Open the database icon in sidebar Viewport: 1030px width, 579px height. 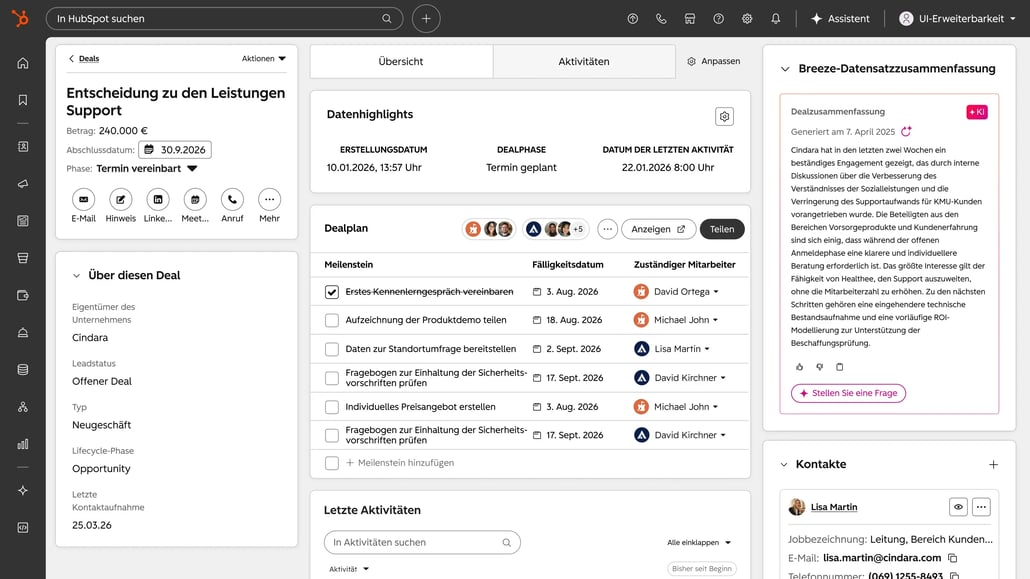tap(23, 369)
